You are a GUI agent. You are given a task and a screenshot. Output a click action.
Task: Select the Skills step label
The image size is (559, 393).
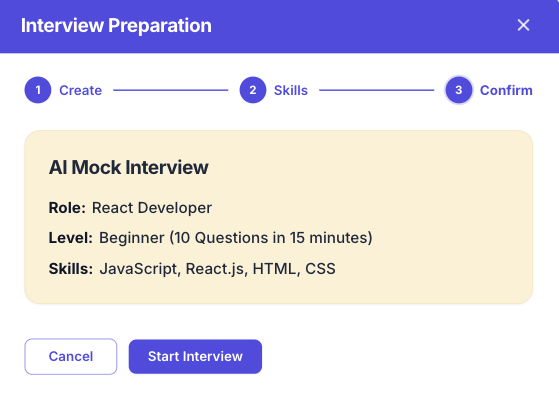pos(291,90)
